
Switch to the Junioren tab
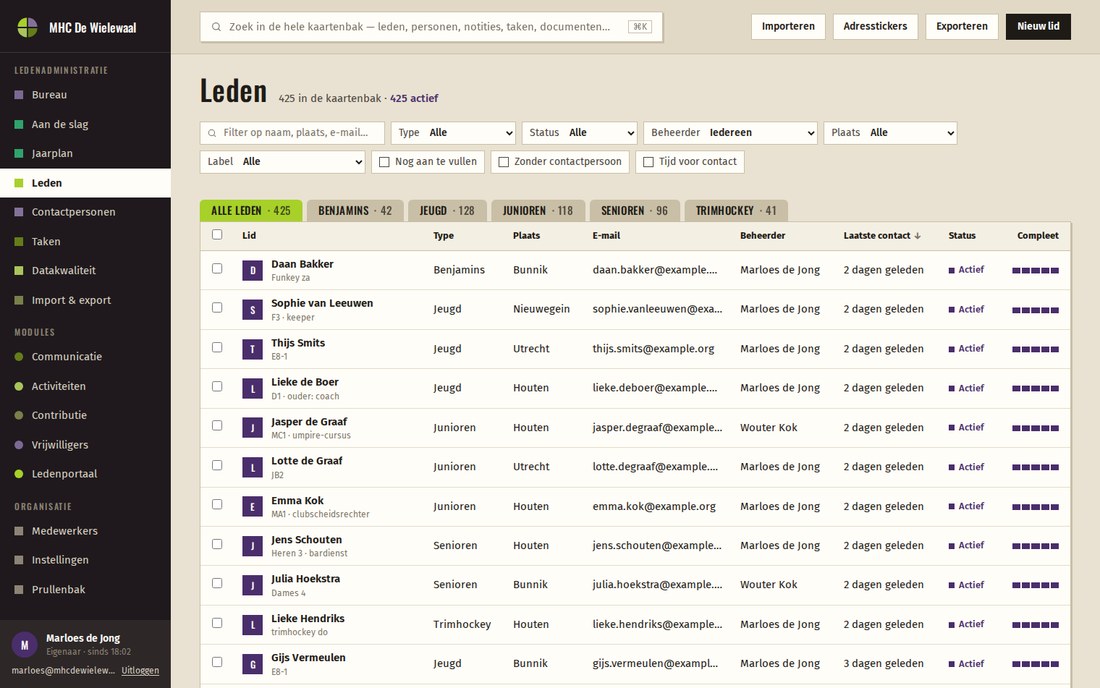(x=538, y=210)
